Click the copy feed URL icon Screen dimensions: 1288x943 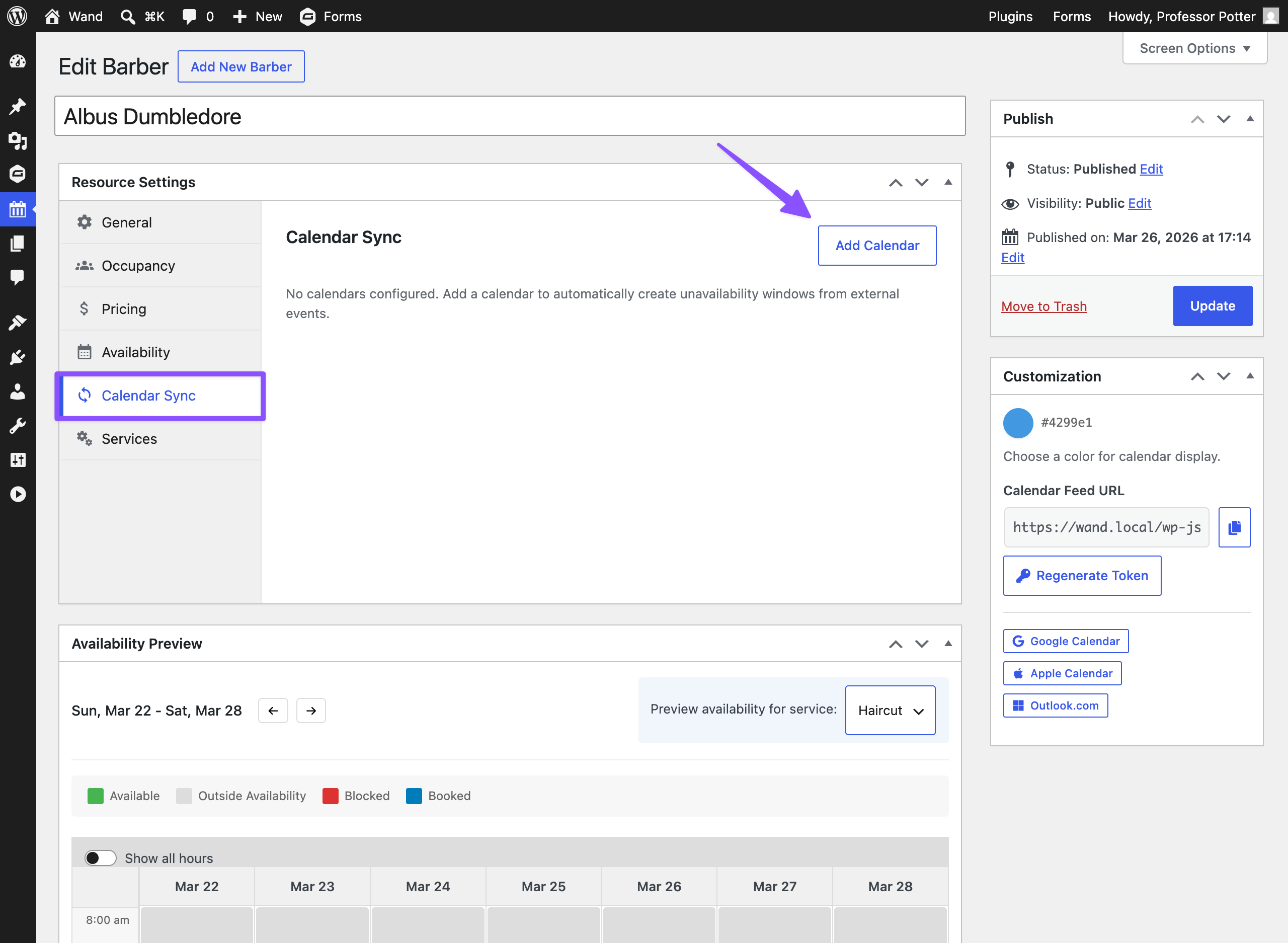1234,527
